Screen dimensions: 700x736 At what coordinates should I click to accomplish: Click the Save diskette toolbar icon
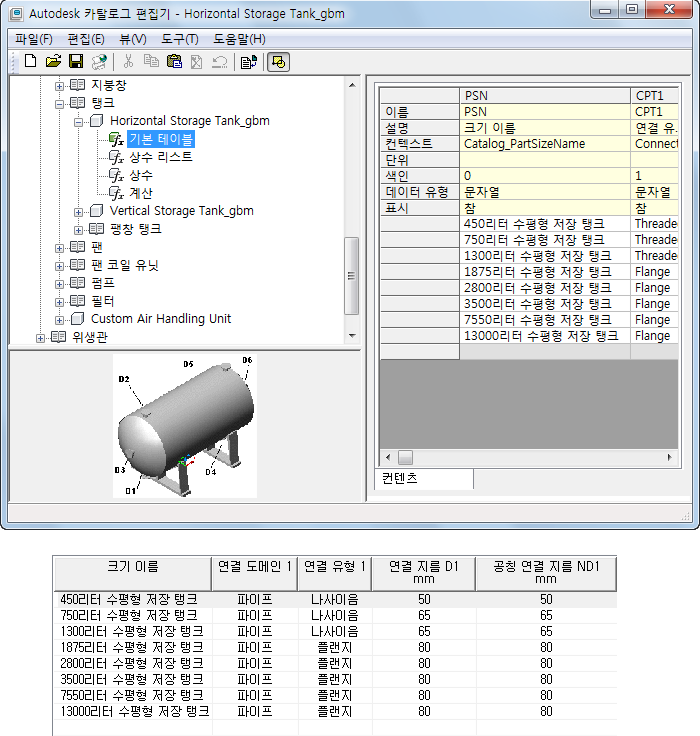pyautogui.click(x=76, y=61)
